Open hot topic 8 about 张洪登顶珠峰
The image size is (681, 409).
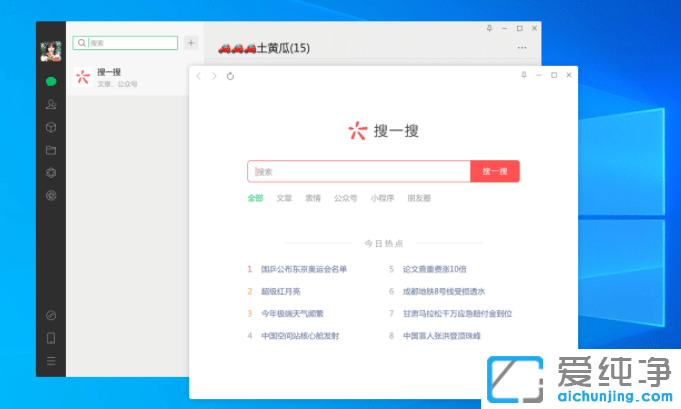[x=442, y=336]
